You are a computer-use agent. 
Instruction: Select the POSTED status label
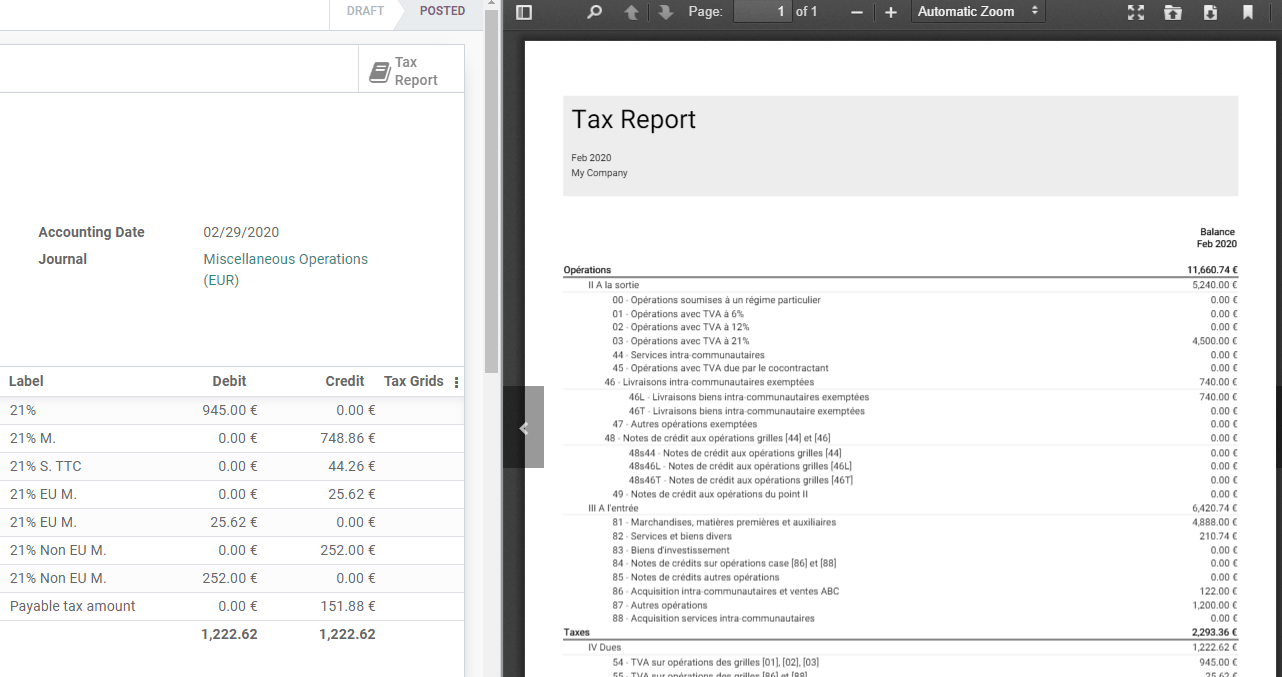pyautogui.click(x=442, y=11)
